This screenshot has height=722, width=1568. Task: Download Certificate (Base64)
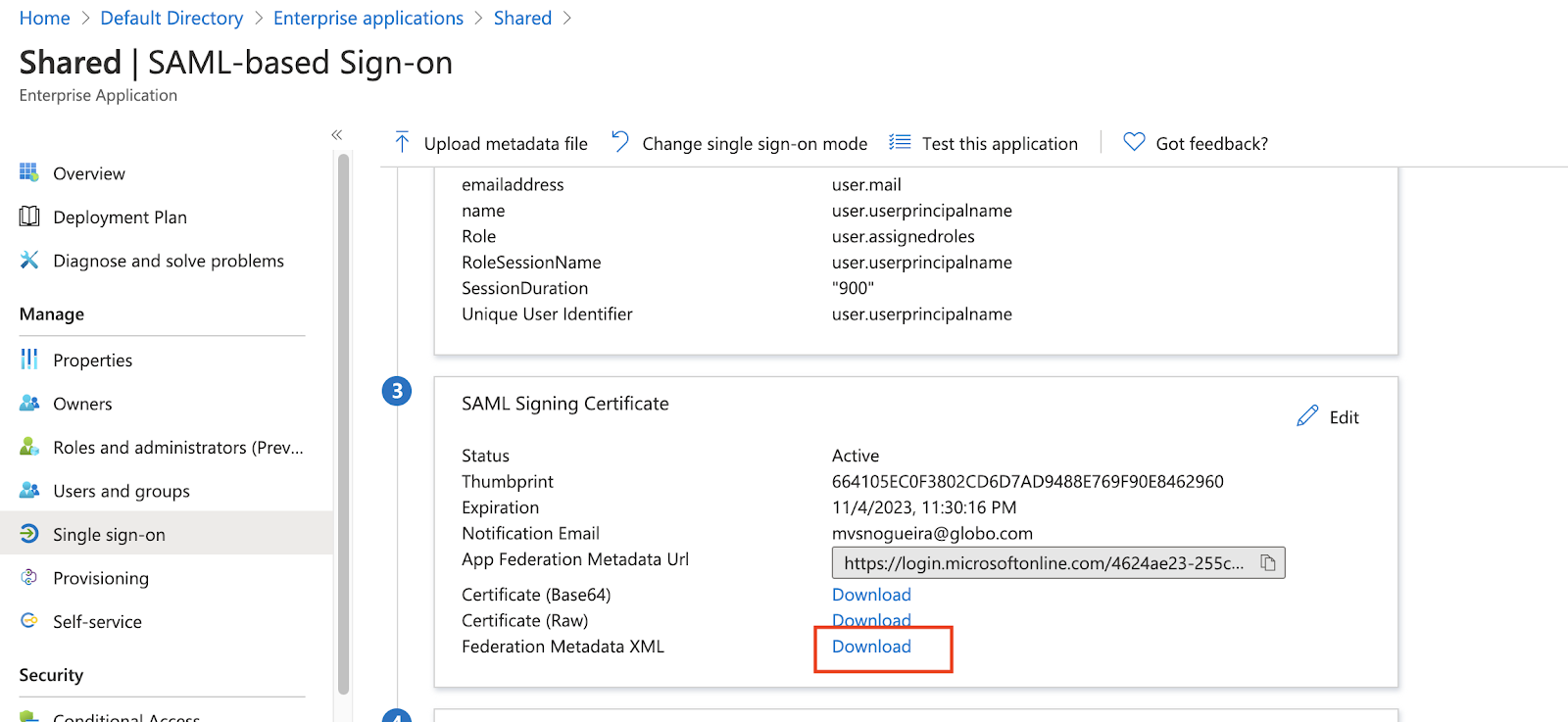[871, 595]
